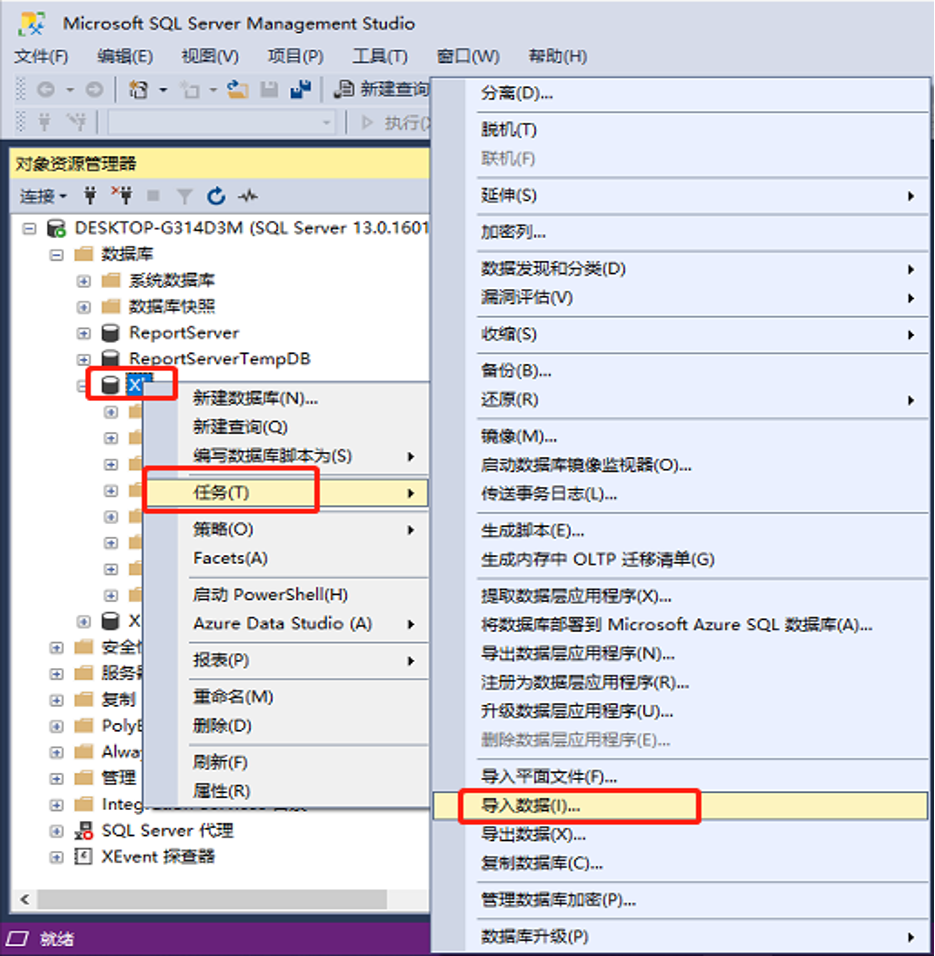Click the New Project toolbar icon
Viewport: 935px width, 956px height.
click(138, 90)
